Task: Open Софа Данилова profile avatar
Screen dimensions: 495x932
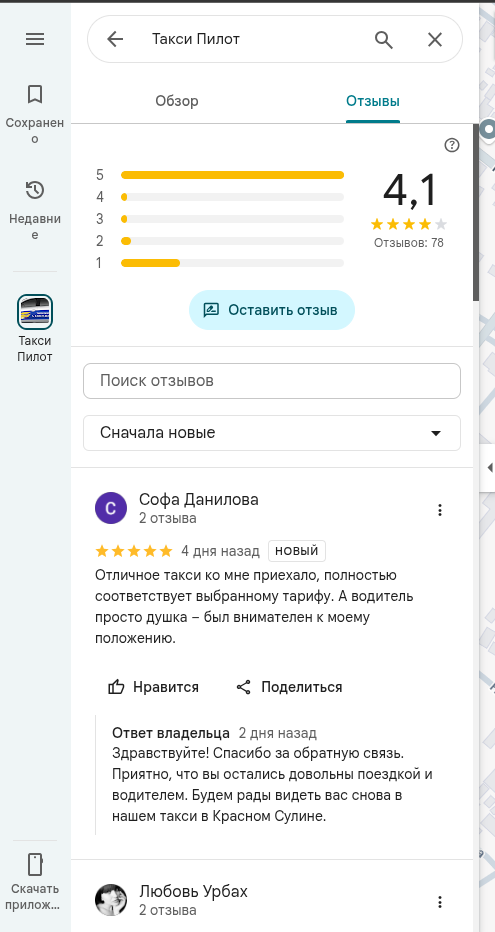Action: [x=111, y=508]
